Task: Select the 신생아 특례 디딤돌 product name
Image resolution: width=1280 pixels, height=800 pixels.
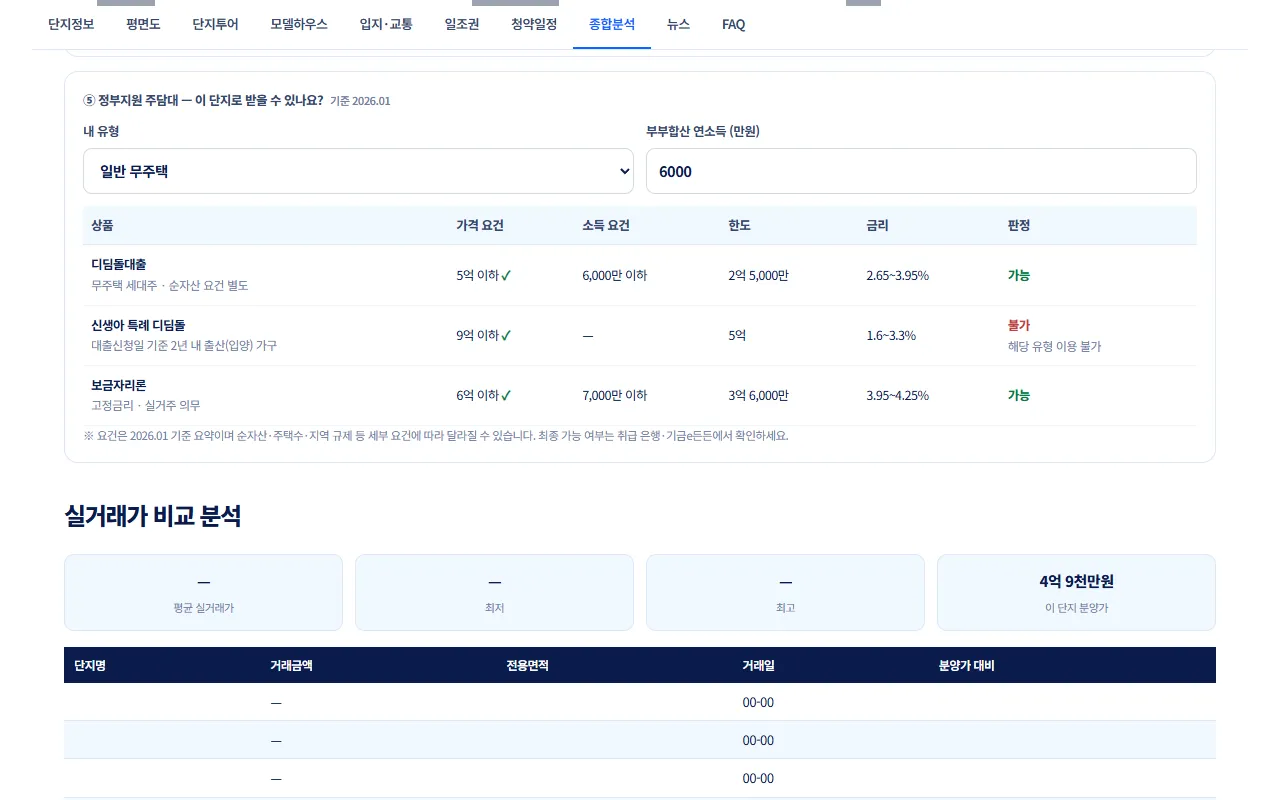Action: point(138,325)
